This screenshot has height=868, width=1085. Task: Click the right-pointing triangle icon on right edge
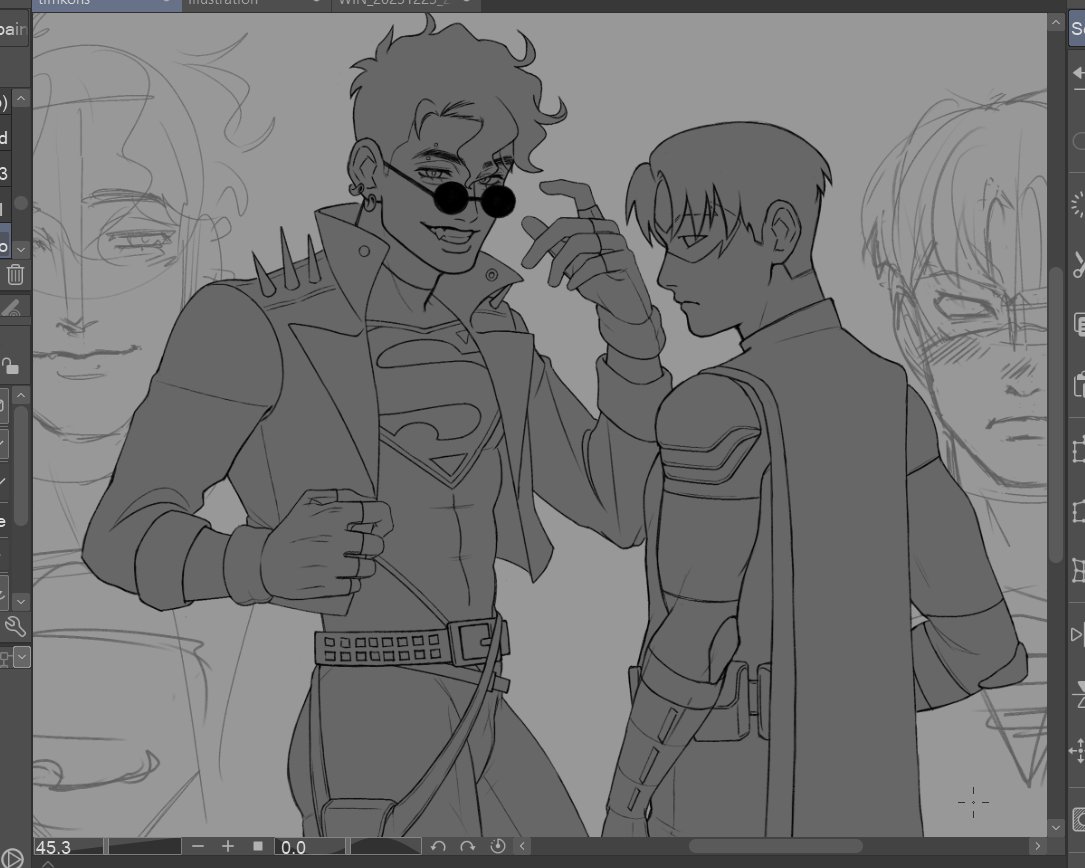[x=1077, y=635]
